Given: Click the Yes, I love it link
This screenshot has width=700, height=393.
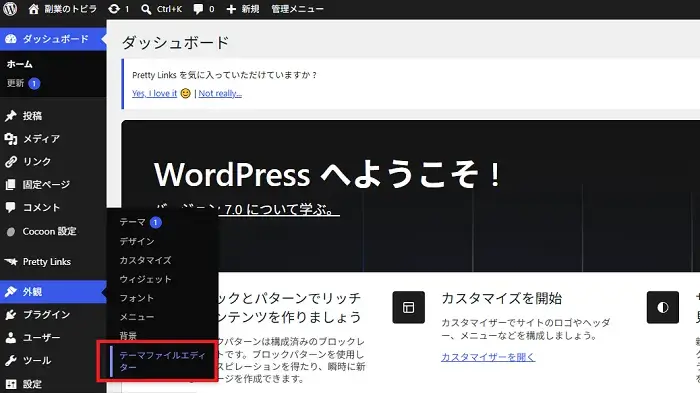Looking at the screenshot, I should coord(154,93).
